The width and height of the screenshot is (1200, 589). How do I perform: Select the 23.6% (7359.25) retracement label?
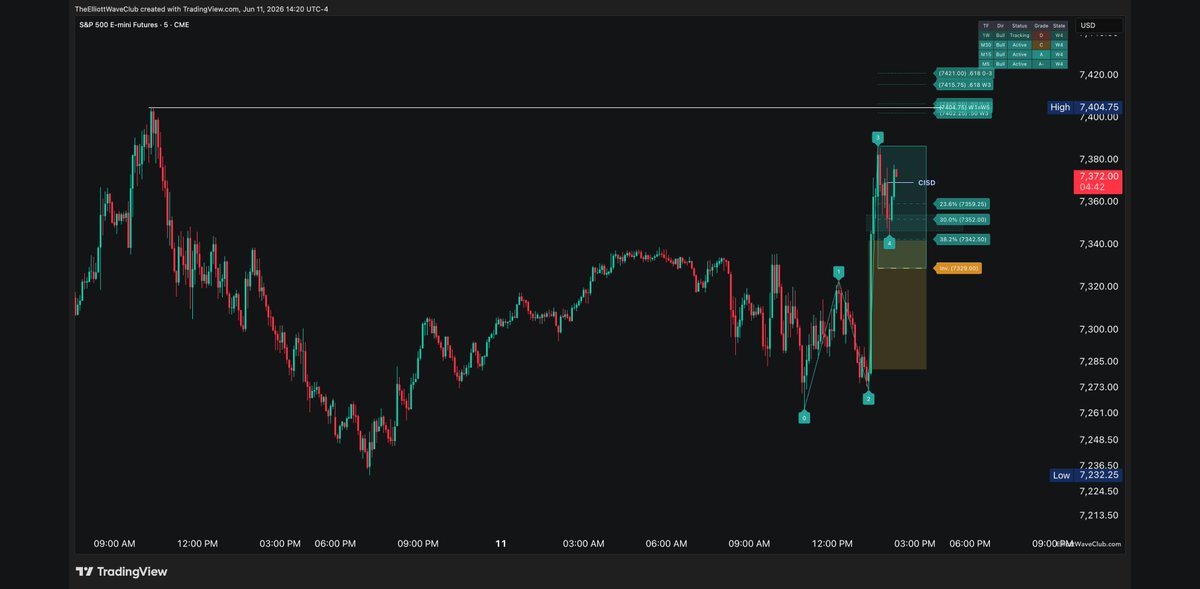964,204
